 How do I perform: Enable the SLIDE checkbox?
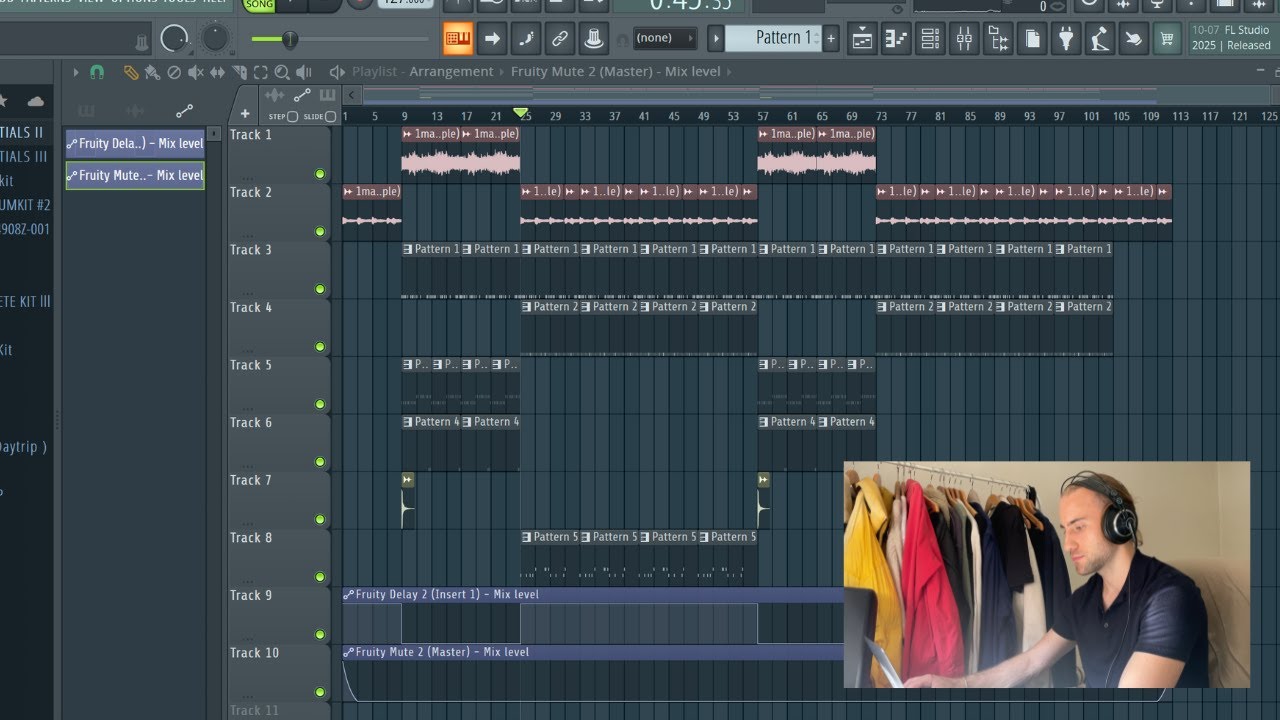tap(331, 117)
